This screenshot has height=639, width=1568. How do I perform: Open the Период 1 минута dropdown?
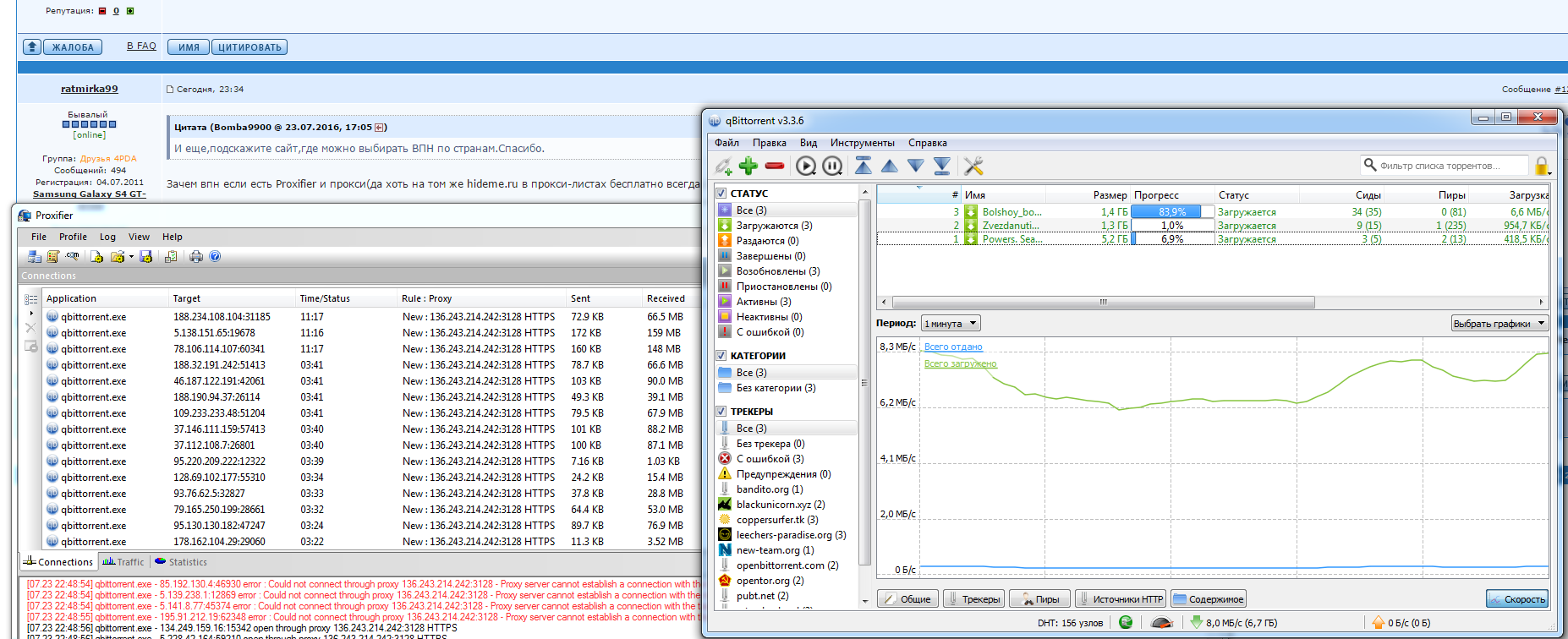pos(951,324)
